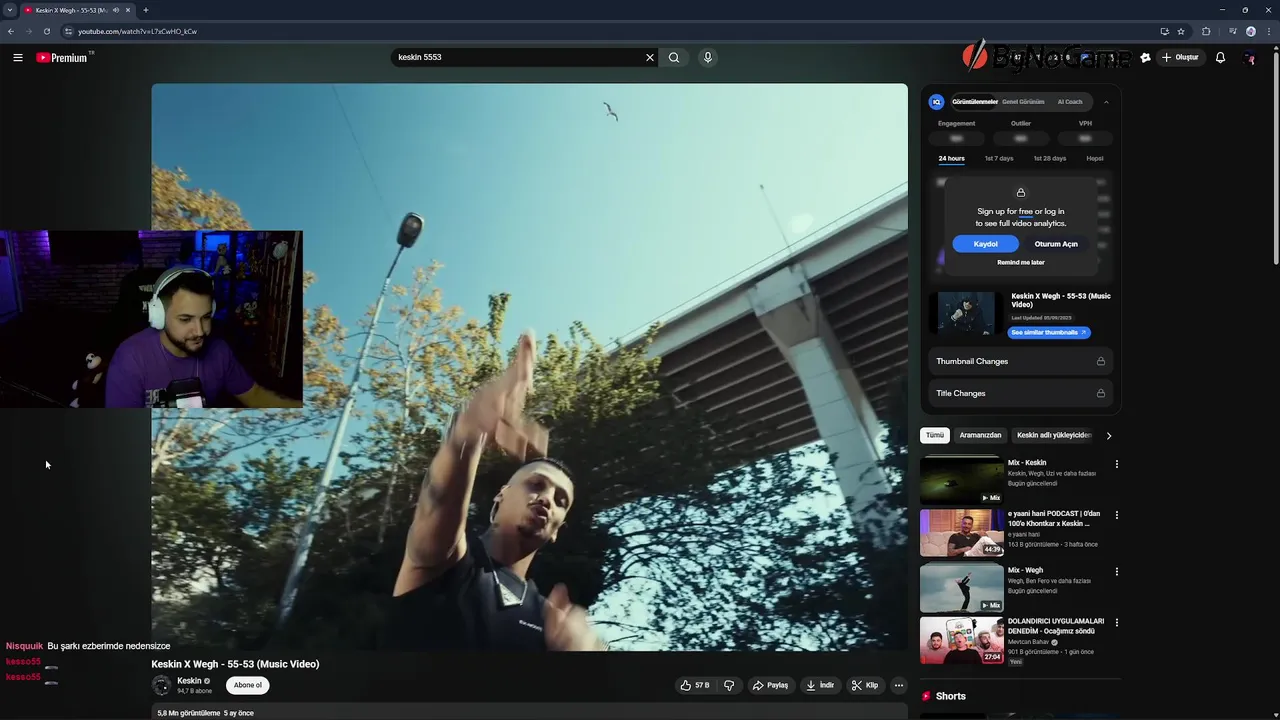Reload the page with browser refresh
This screenshot has height=720, width=1280.
46,31
